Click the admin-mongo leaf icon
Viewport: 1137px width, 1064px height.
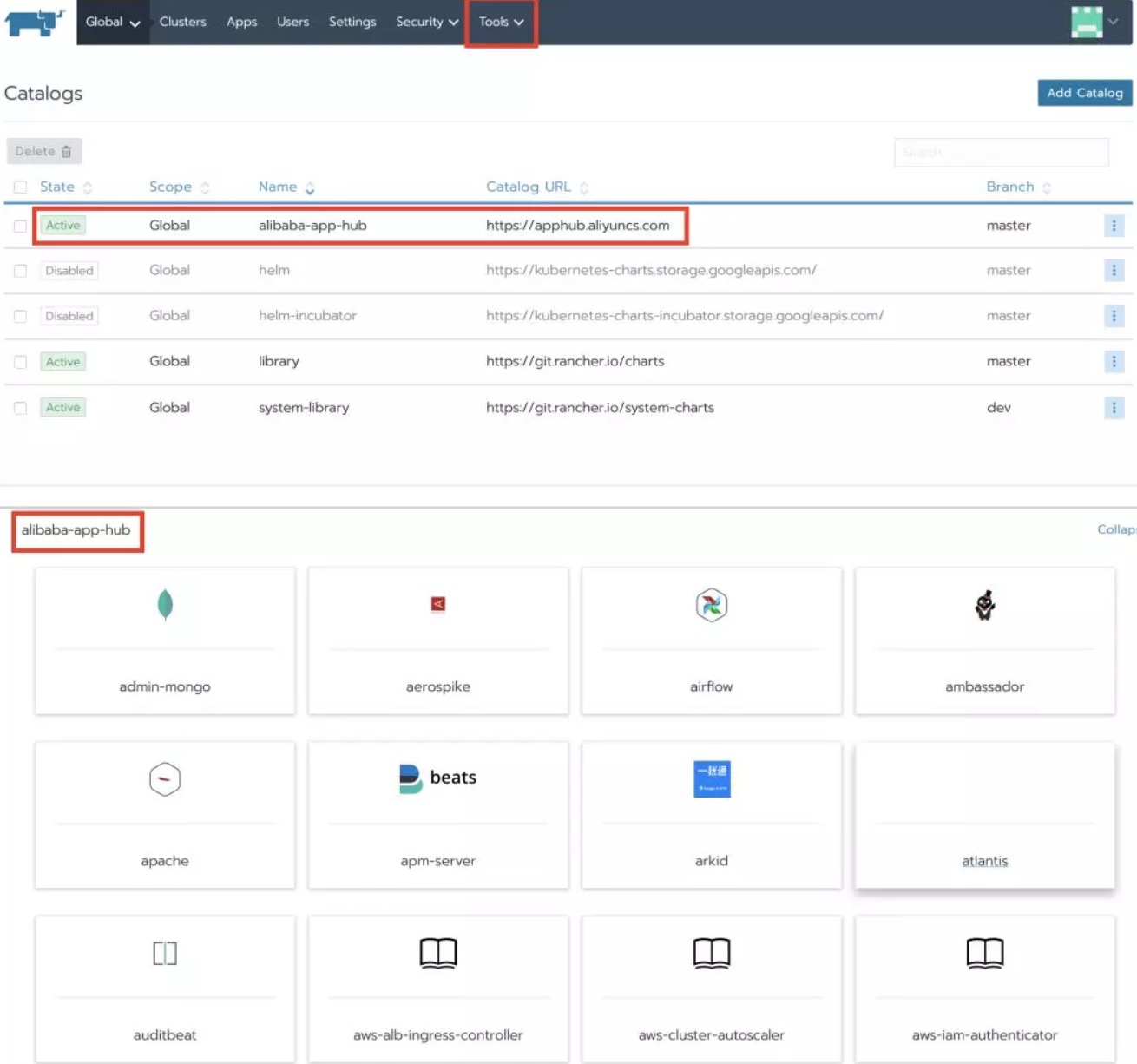165,605
